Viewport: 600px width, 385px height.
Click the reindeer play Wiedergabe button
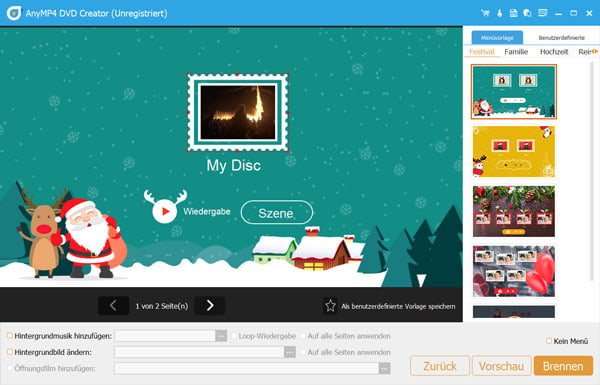(x=165, y=210)
